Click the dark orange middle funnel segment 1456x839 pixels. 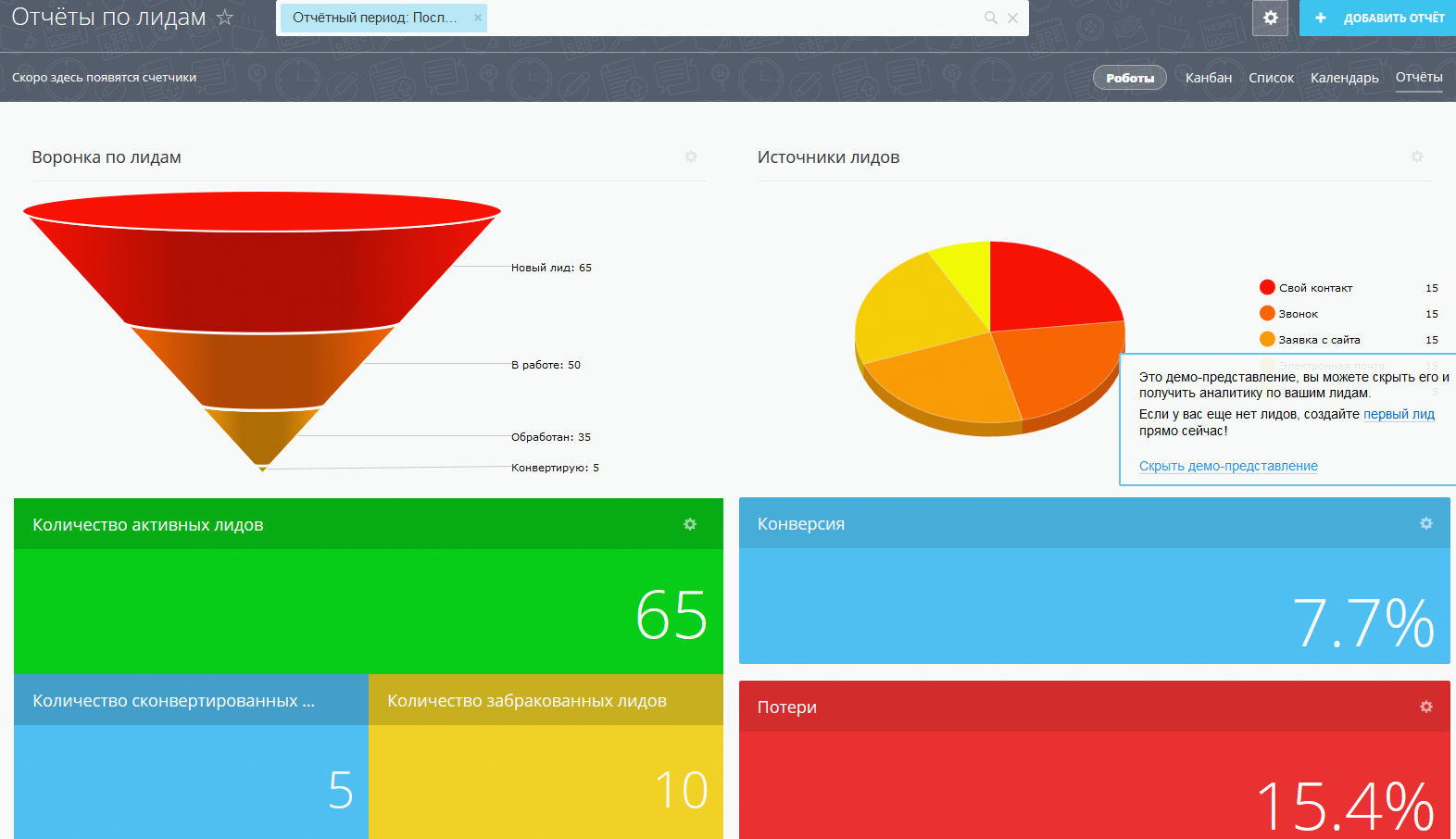[x=262, y=366]
